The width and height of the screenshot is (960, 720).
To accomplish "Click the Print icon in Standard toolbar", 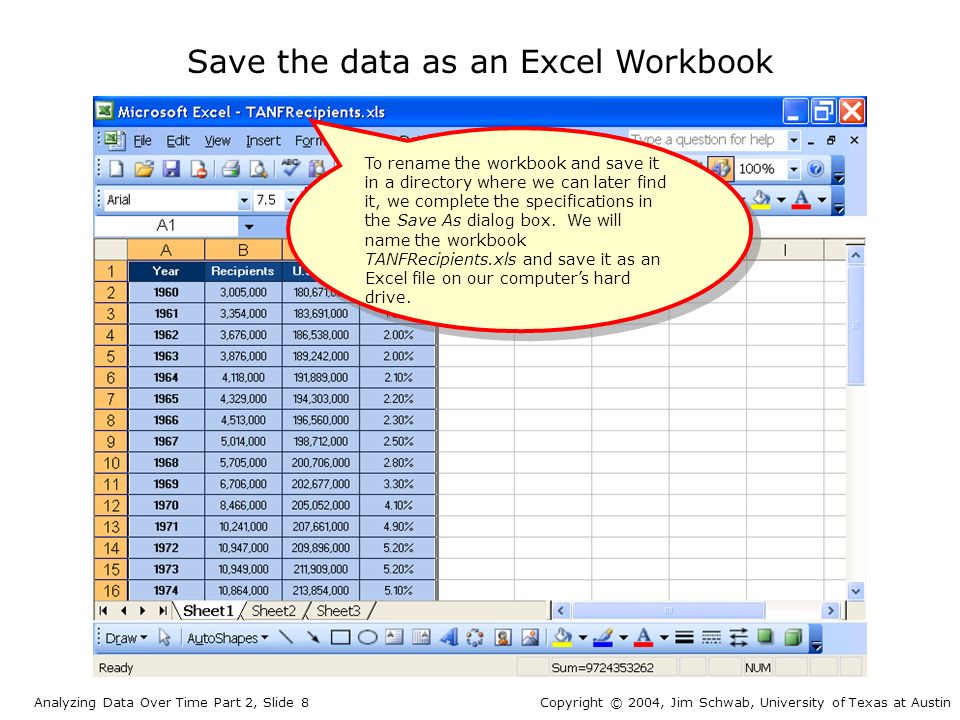I will coord(231,169).
